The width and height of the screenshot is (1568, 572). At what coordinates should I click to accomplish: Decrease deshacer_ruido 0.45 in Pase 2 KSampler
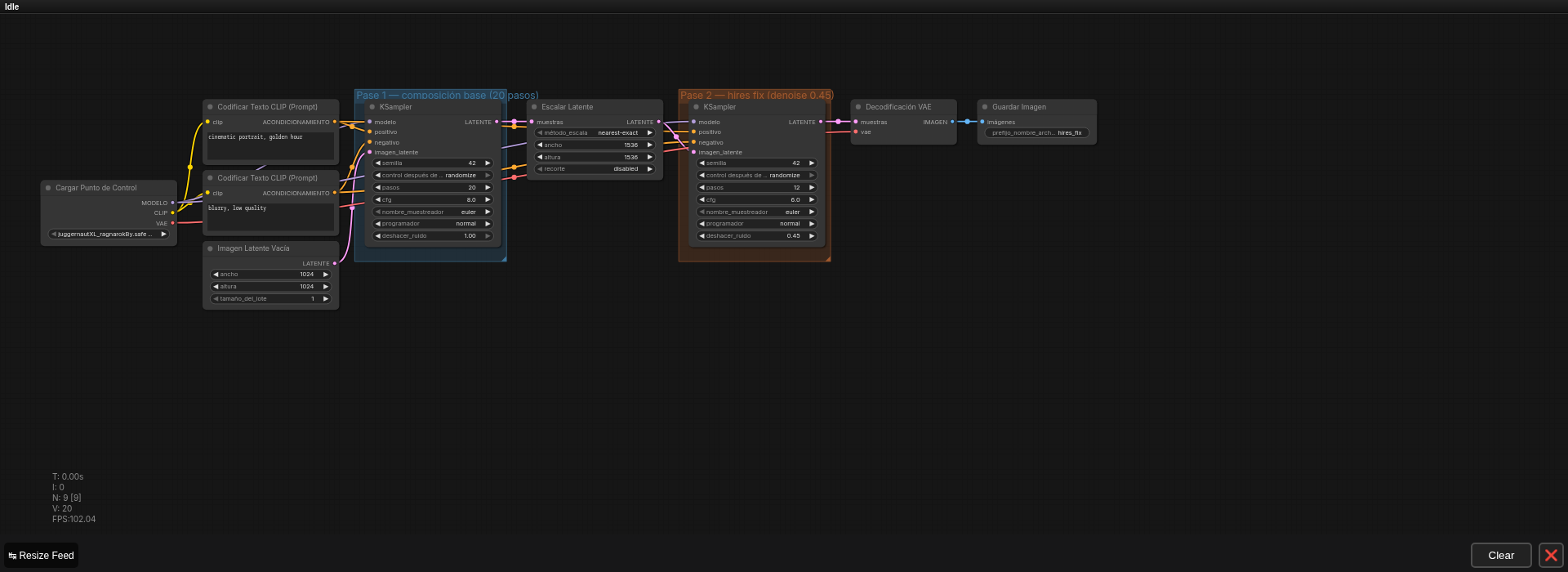pyautogui.click(x=702, y=236)
